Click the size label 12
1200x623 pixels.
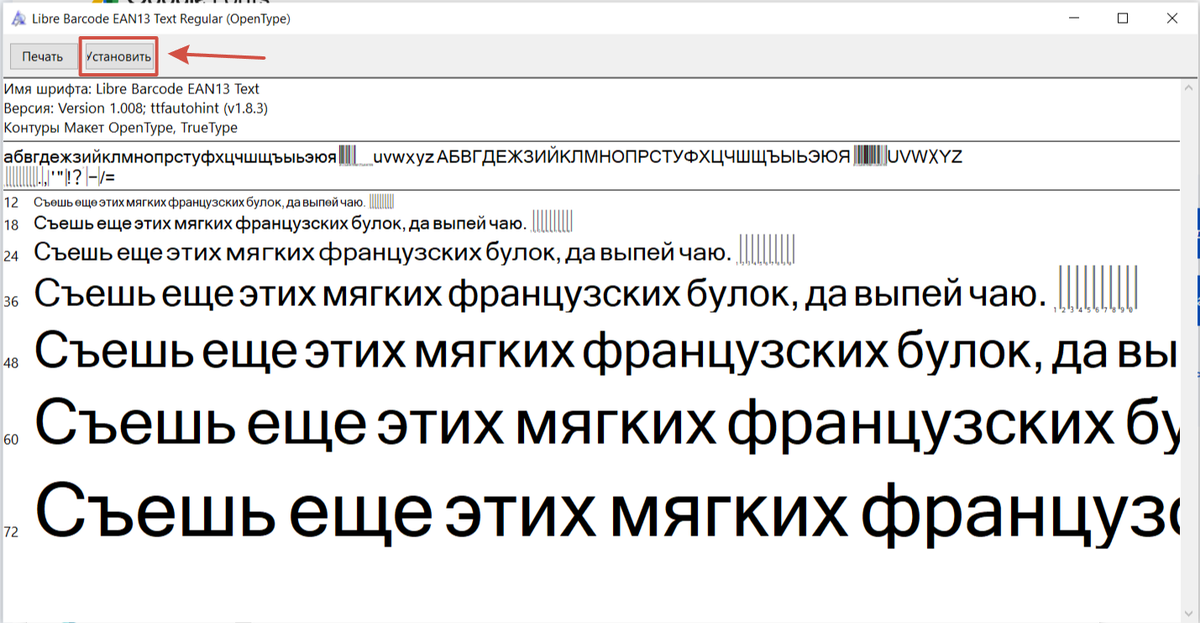pos(11,203)
